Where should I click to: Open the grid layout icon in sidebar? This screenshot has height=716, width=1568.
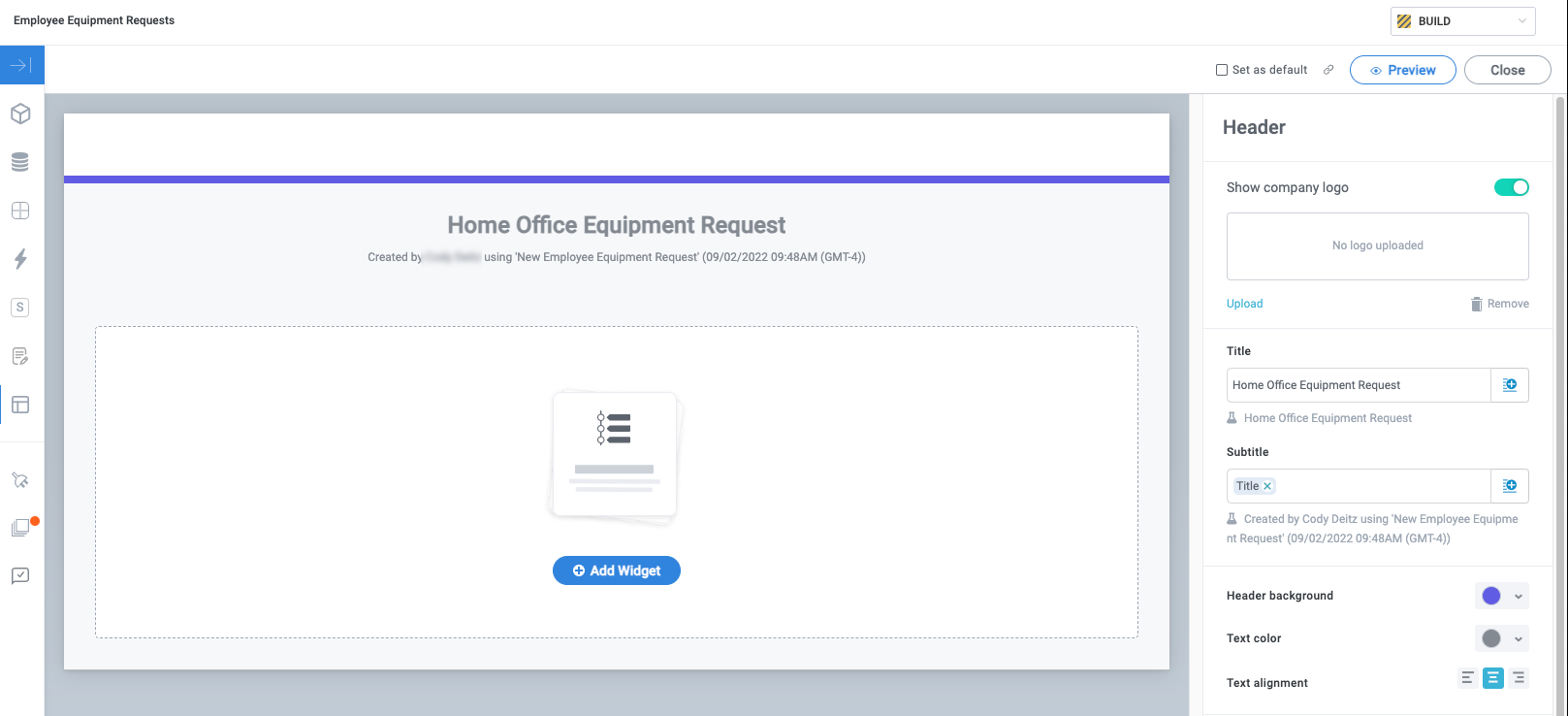click(20, 211)
